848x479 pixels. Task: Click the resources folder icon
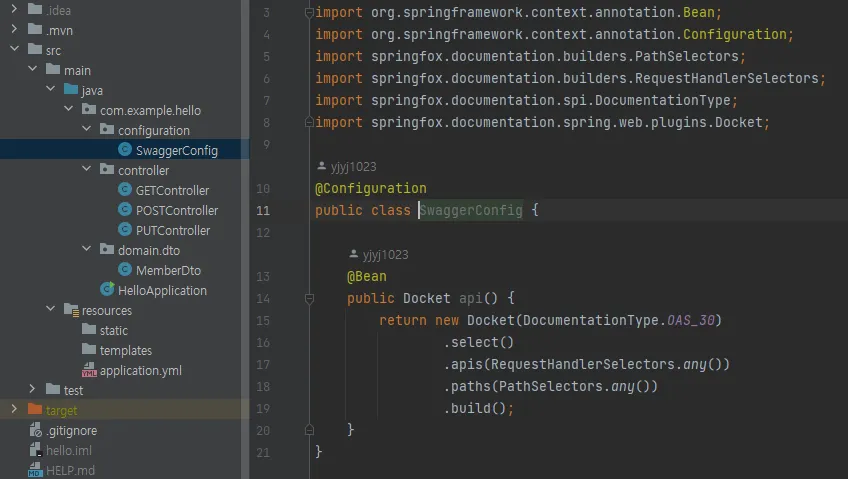point(71,309)
